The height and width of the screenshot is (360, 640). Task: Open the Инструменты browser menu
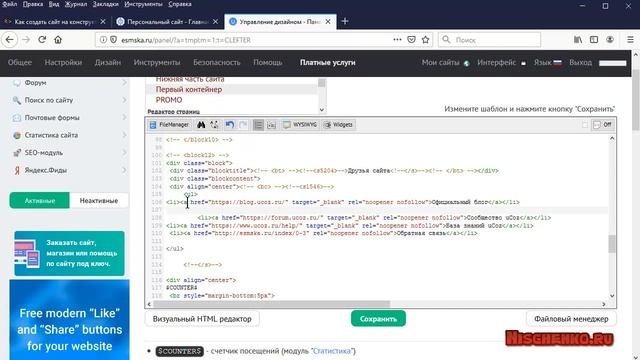[143, 4]
